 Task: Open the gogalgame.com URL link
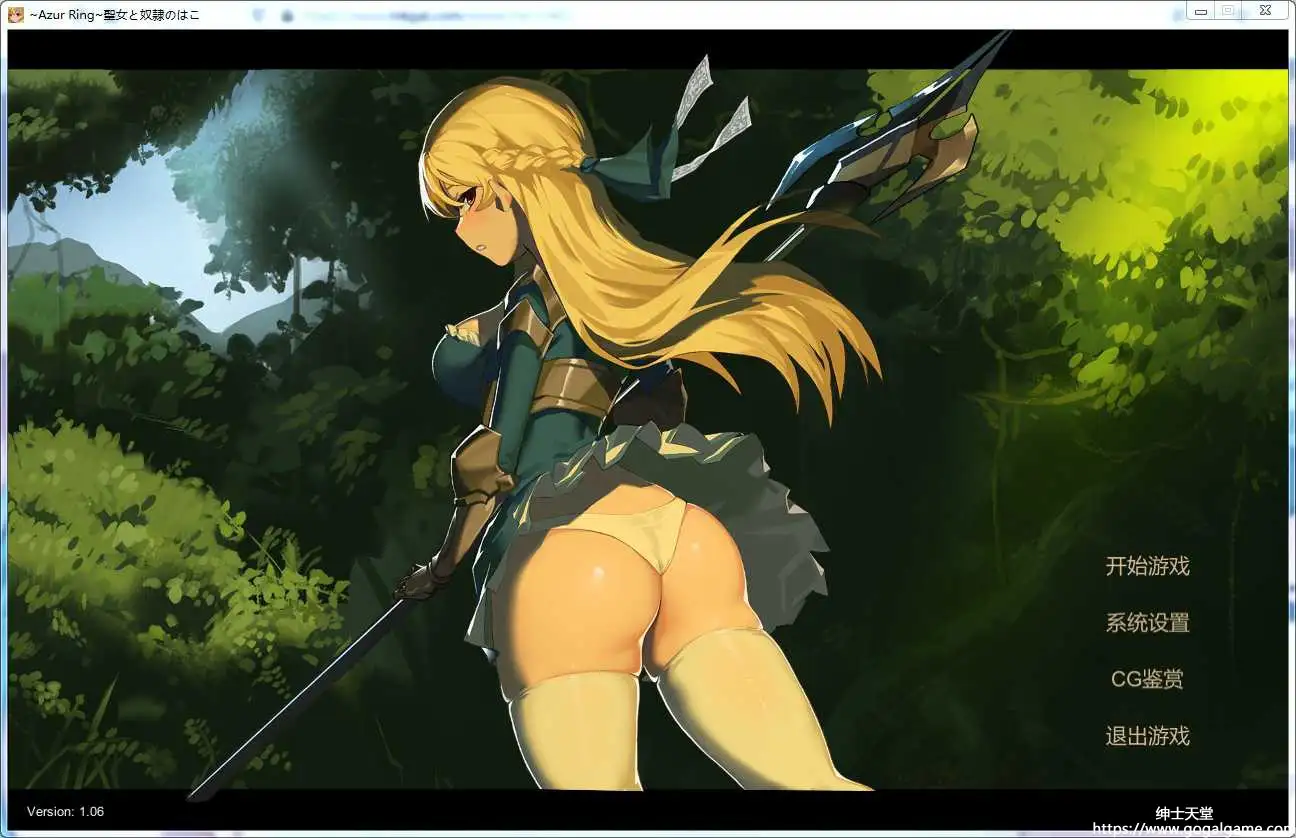pos(1192,829)
